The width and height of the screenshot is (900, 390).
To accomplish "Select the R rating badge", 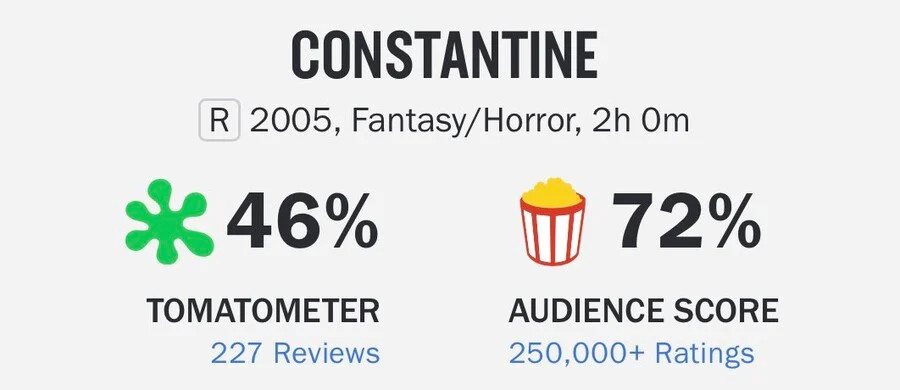I will [x=219, y=121].
